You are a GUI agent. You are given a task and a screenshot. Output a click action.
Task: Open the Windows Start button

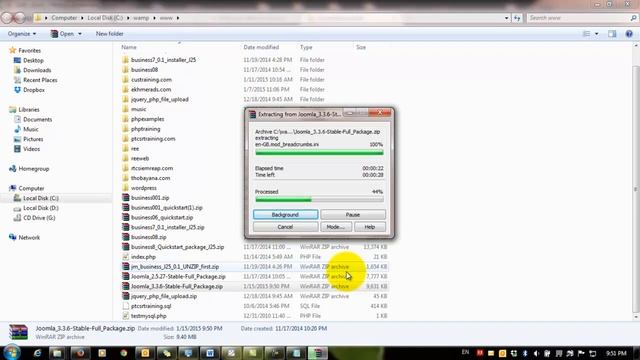(x=11, y=353)
